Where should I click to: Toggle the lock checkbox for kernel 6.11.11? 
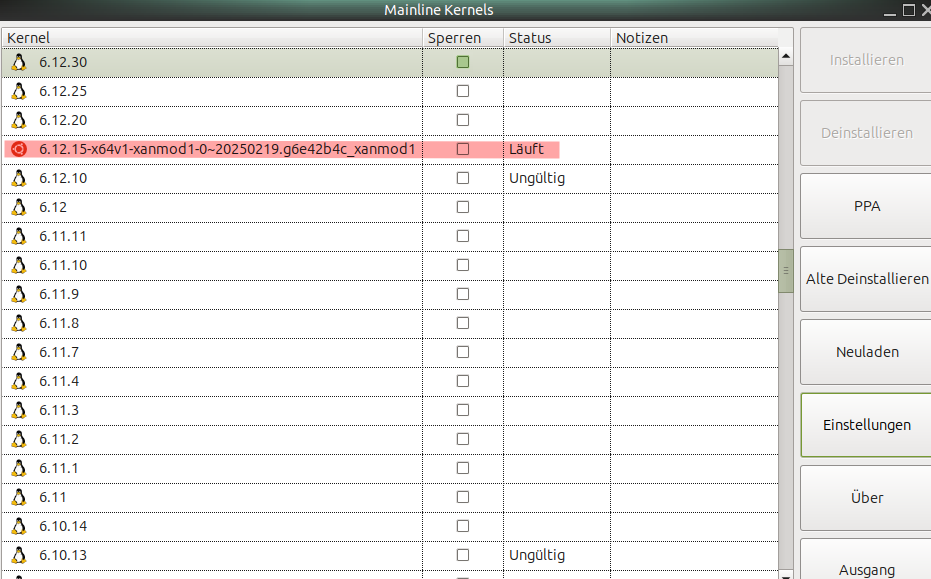463,236
